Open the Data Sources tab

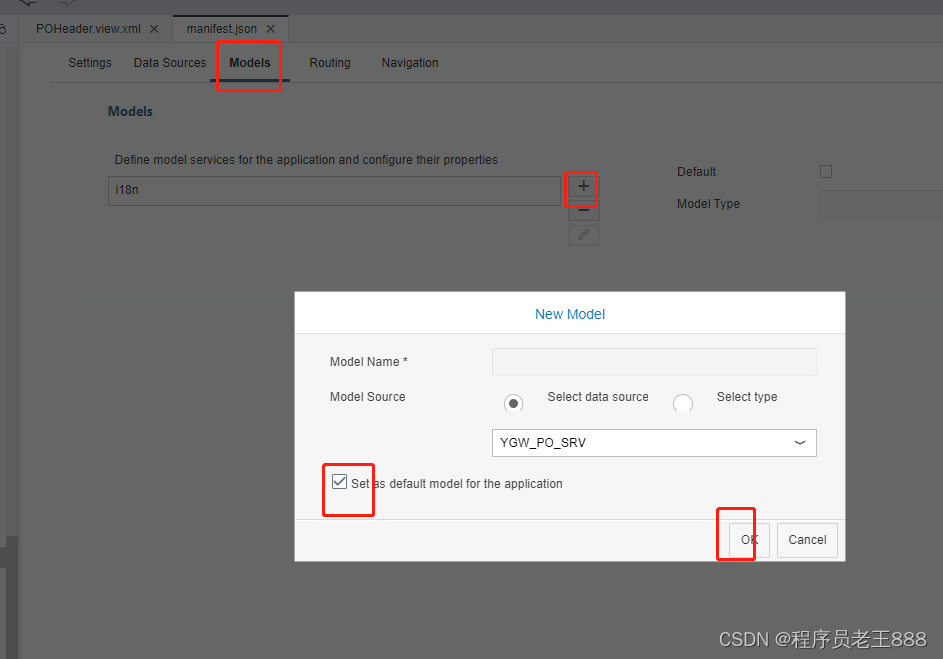pyautogui.click(x=170, y=63)
